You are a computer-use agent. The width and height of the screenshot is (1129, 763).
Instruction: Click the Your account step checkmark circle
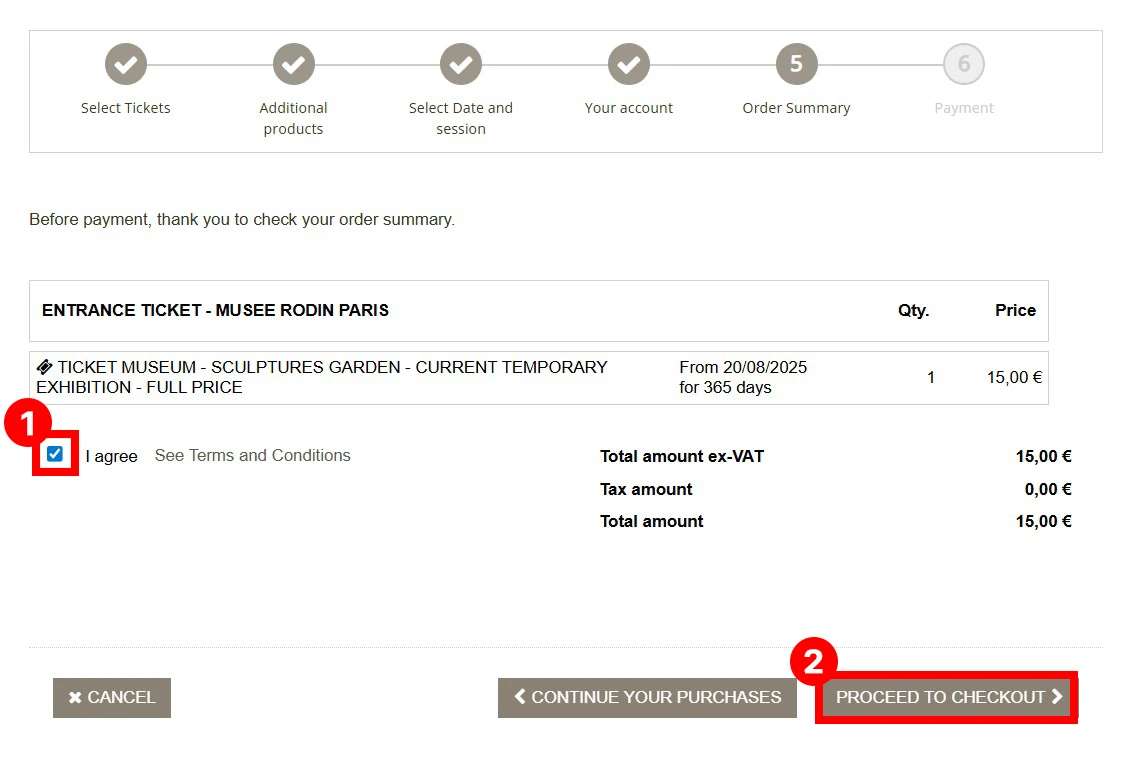629,65
